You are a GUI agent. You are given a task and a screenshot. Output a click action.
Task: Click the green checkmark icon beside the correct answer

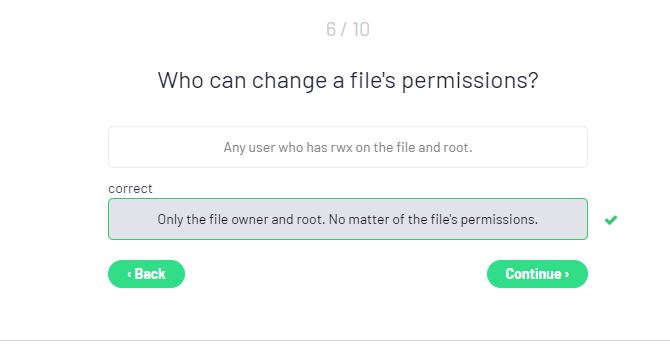pos(611,220)
